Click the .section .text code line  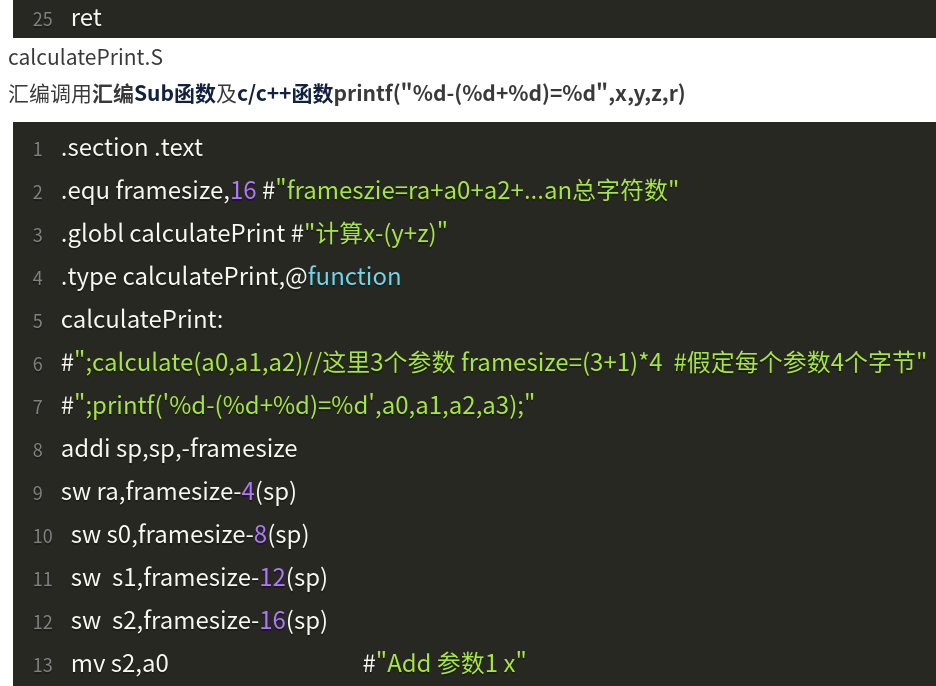click(x=131, y=148)
